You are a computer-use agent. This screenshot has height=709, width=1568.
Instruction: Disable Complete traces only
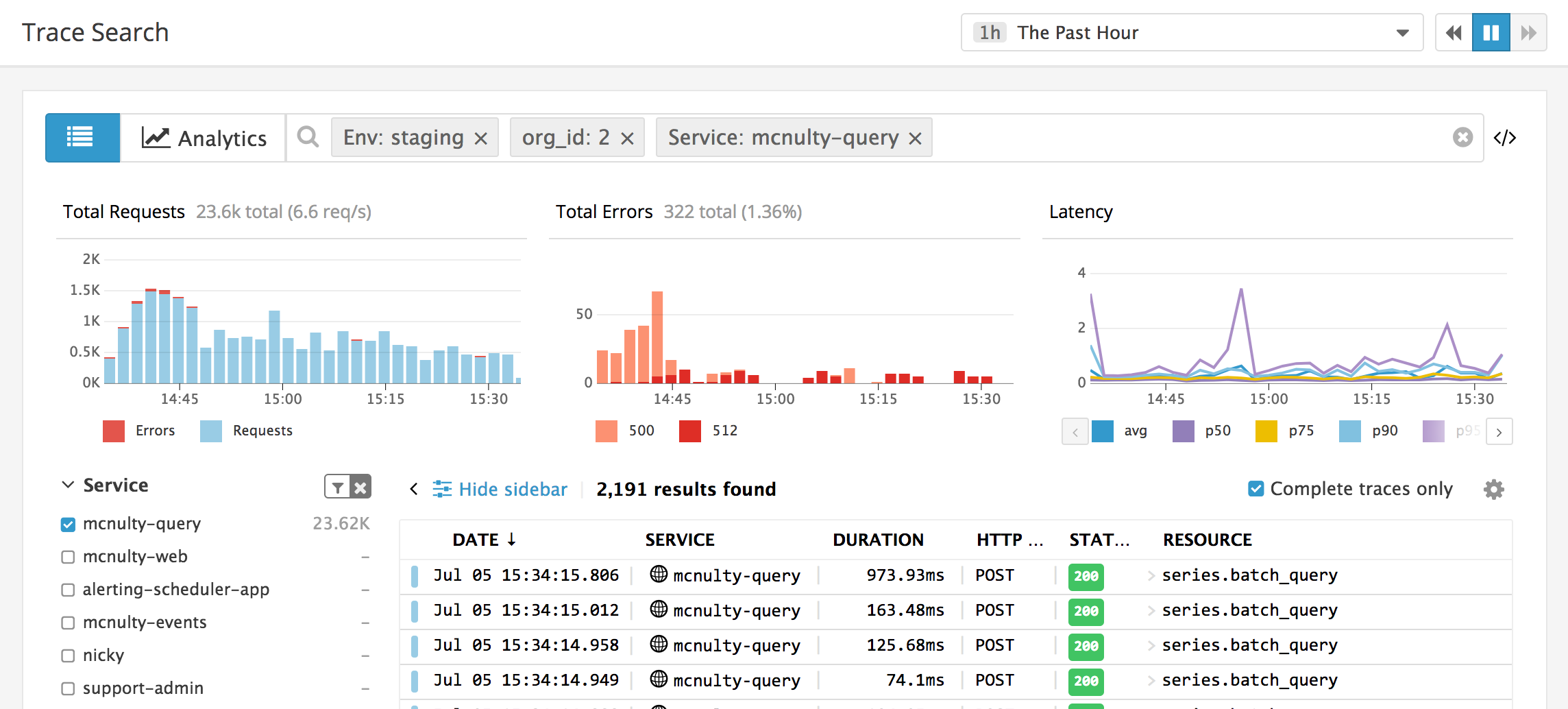[1255, 488]
